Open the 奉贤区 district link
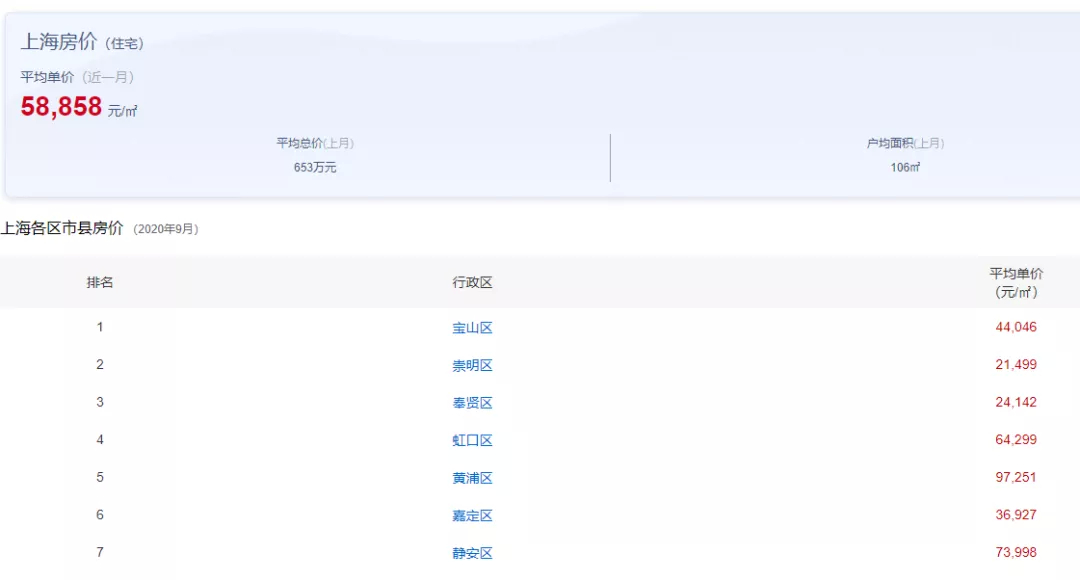The height and width of the screenshot is (580, 1080). [x=472, y=403]
